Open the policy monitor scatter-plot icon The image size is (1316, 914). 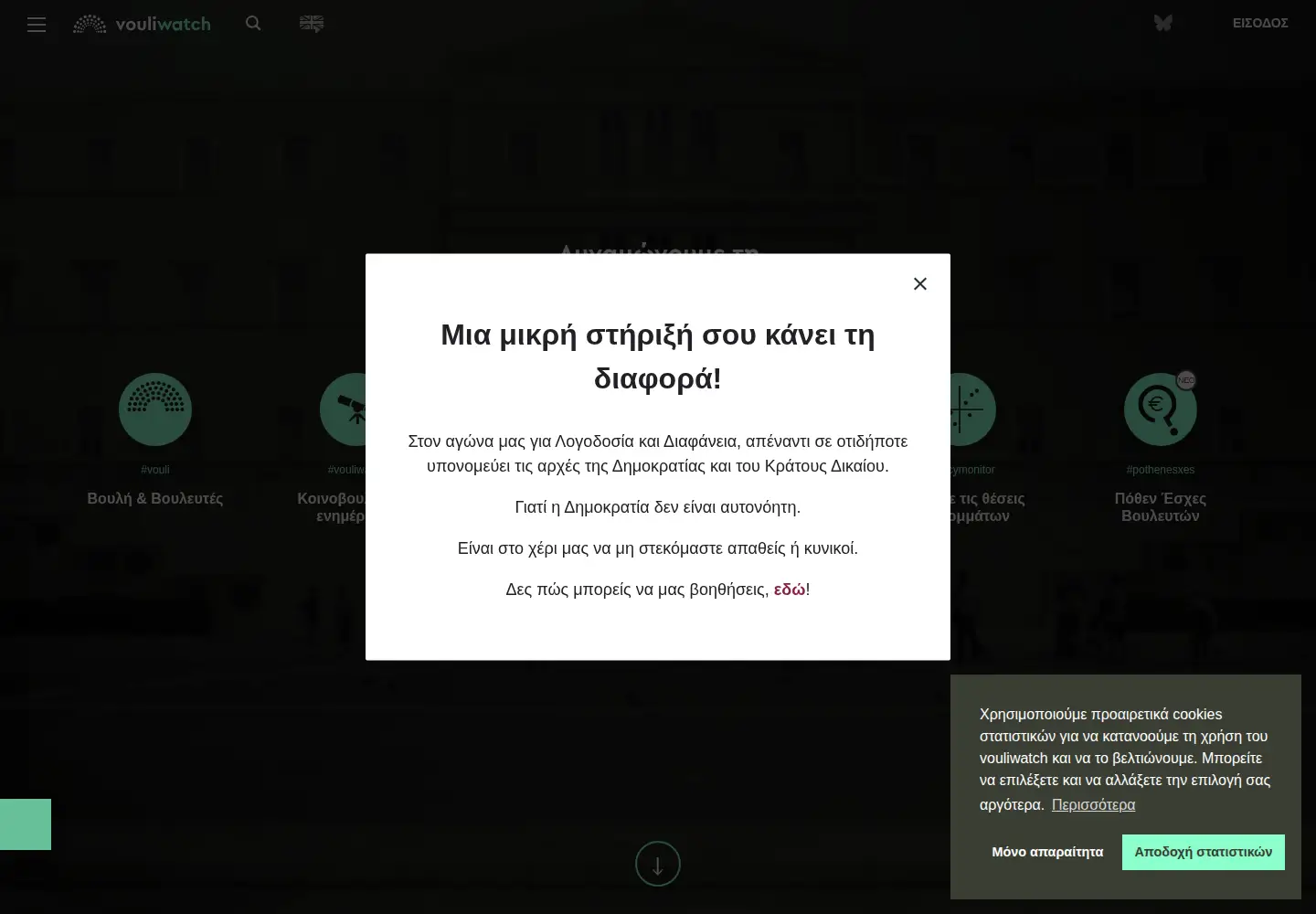click(x=973, y=409)
